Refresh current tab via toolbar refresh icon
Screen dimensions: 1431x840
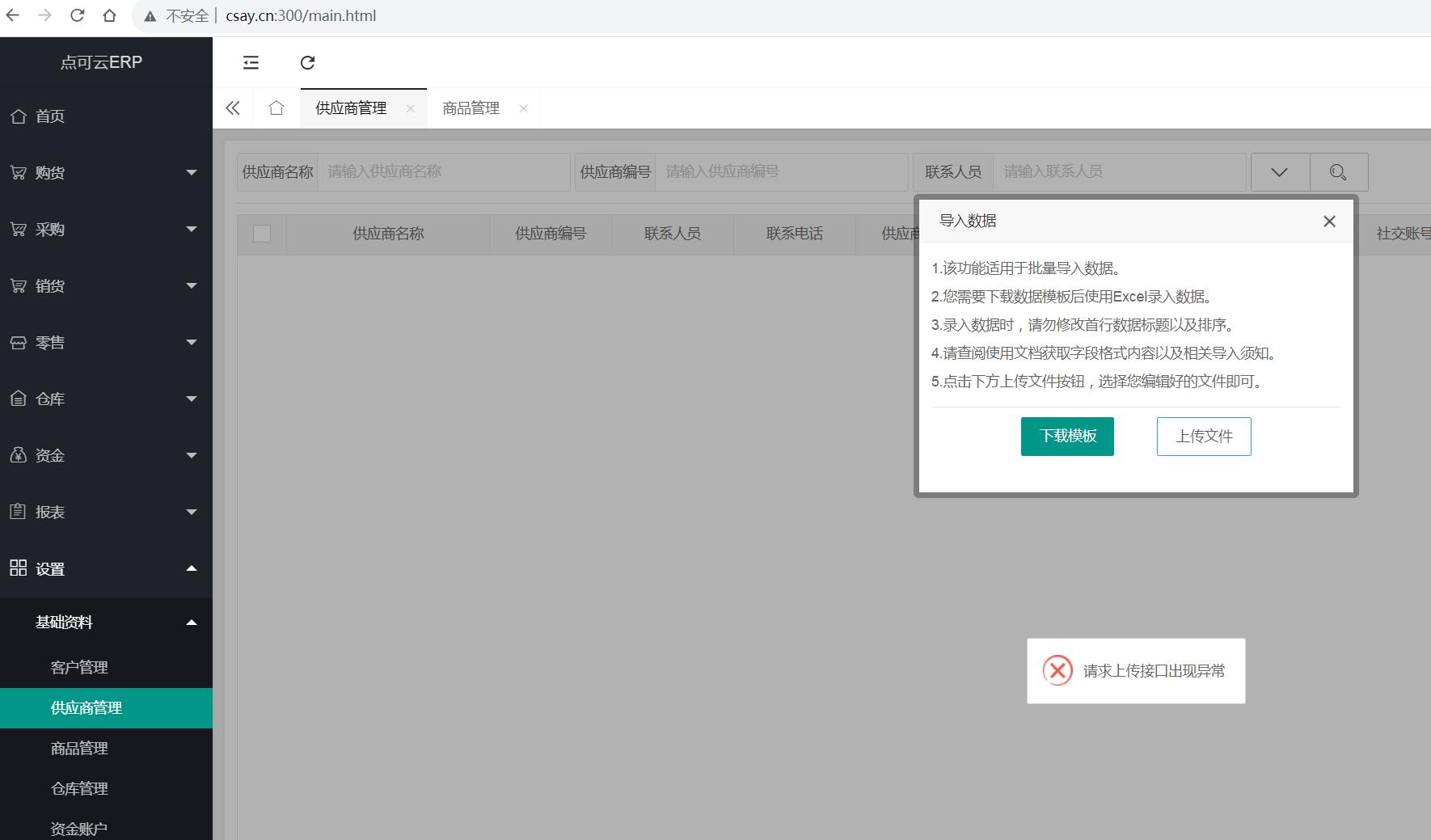pos(307,62)
